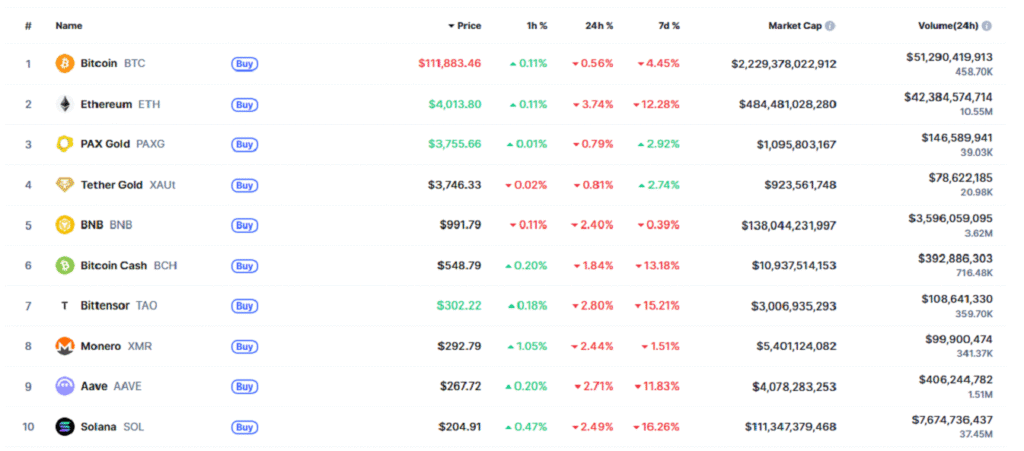This screenshot has width=1024, height=451.
Task: Click the PAX Gold logo icon
Action: 65,144
